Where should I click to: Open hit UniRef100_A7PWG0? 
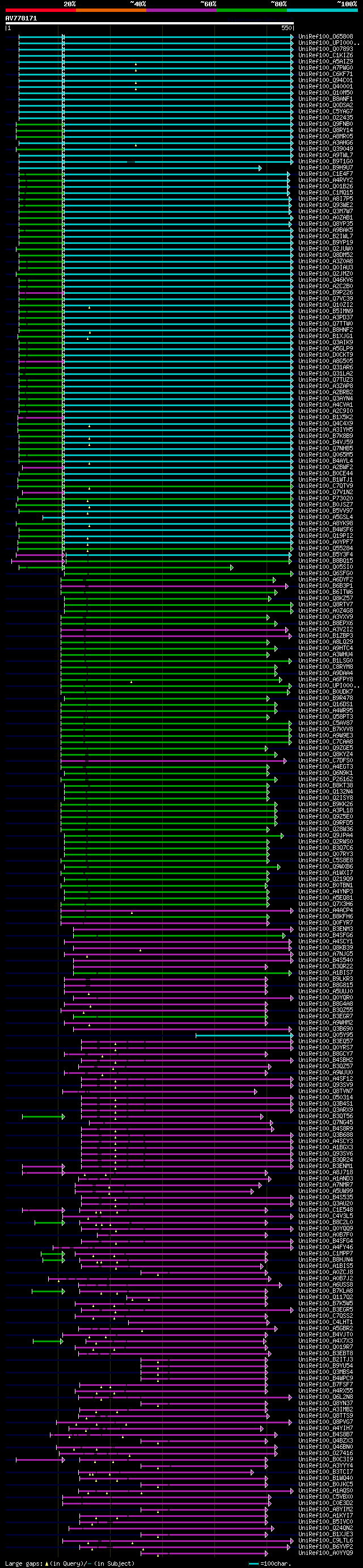tap(325, 68)
